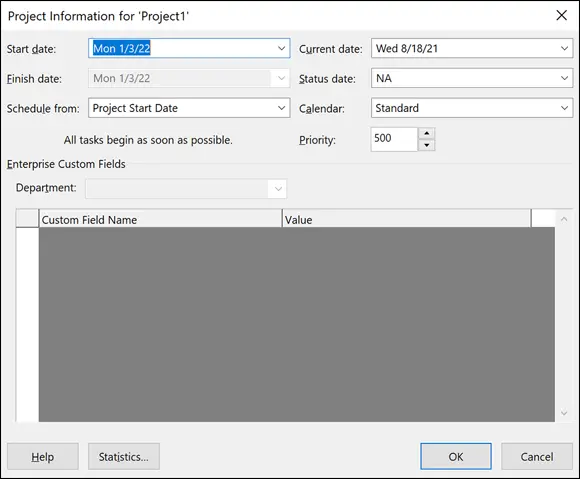Click the 'Calendar:' label

(x=321, y=108)
